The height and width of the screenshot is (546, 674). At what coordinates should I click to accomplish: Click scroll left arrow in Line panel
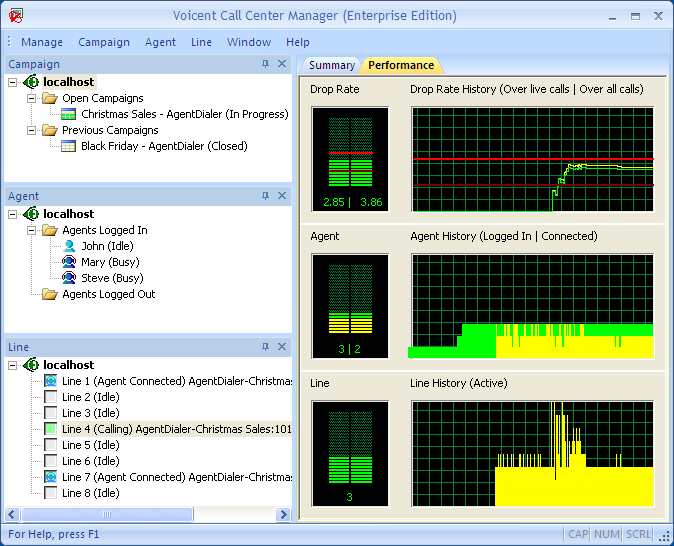click(12, 514)
